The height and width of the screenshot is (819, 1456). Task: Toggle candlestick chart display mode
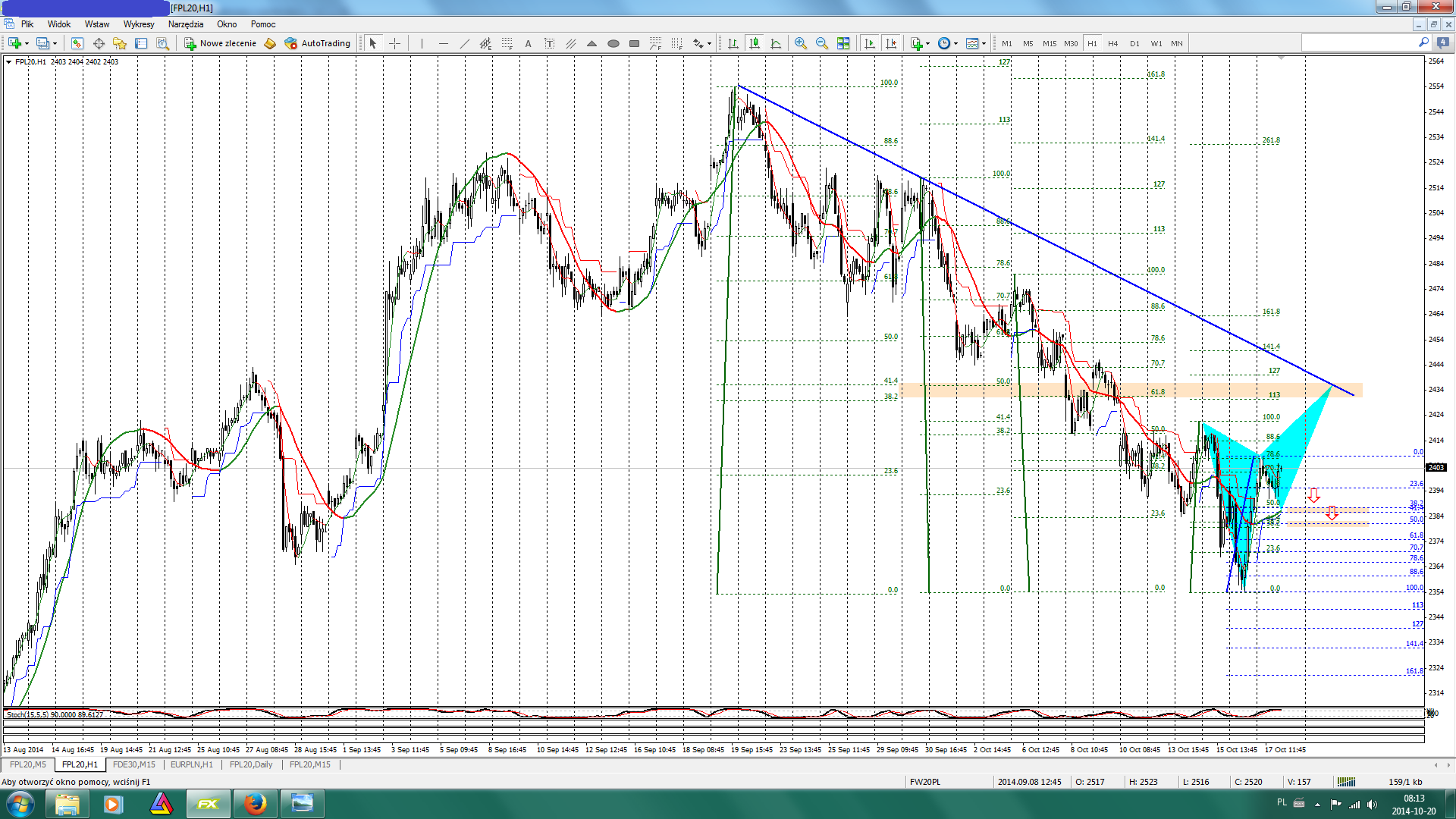click(x=754, y=43)
